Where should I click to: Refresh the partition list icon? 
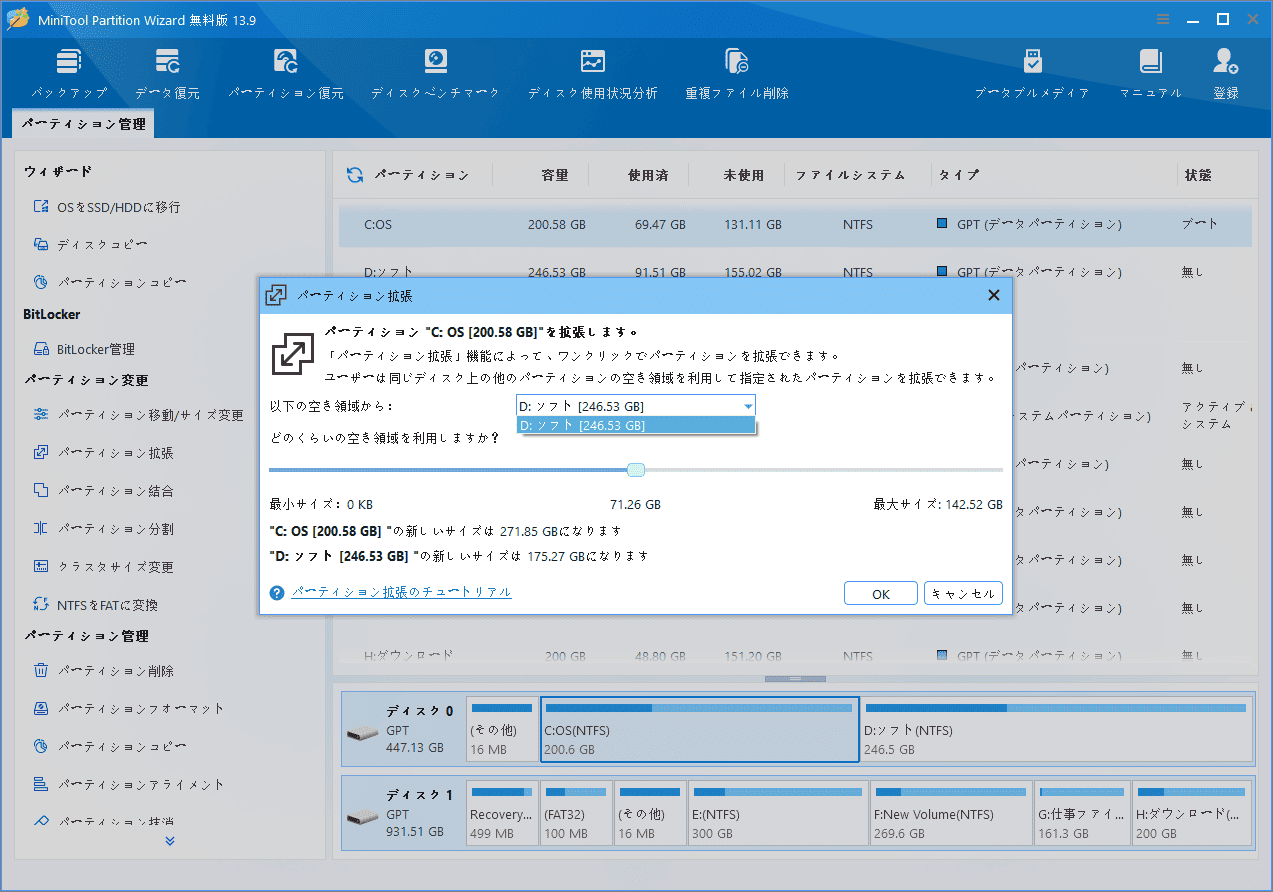coord(355,175)
